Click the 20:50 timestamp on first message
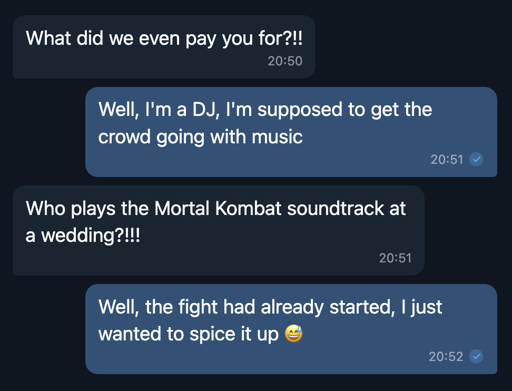This screenshot has width=512, height=391. [285, 61]
